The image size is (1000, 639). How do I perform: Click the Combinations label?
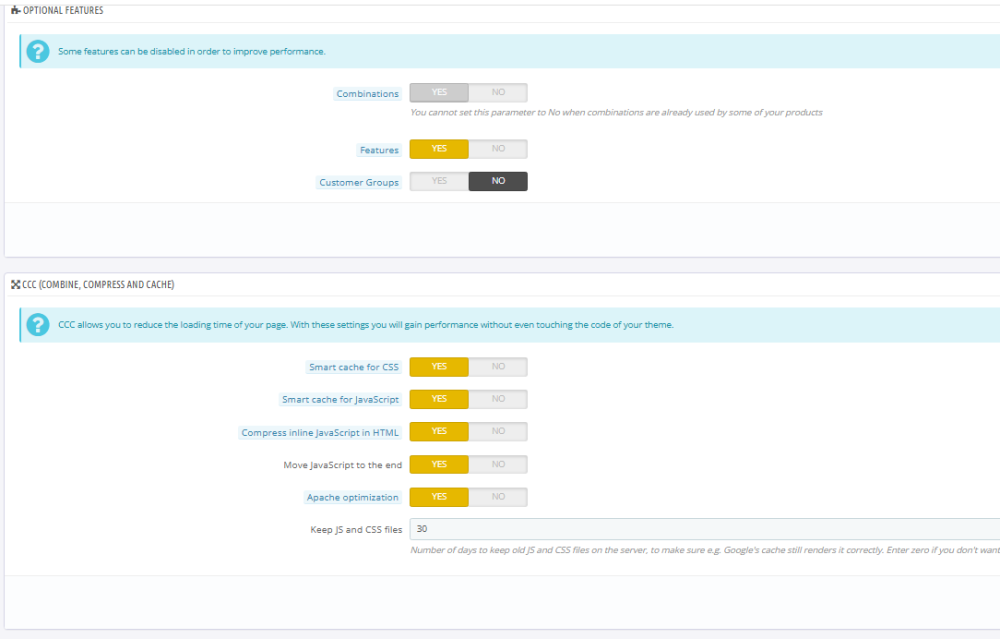click(367, 94)
